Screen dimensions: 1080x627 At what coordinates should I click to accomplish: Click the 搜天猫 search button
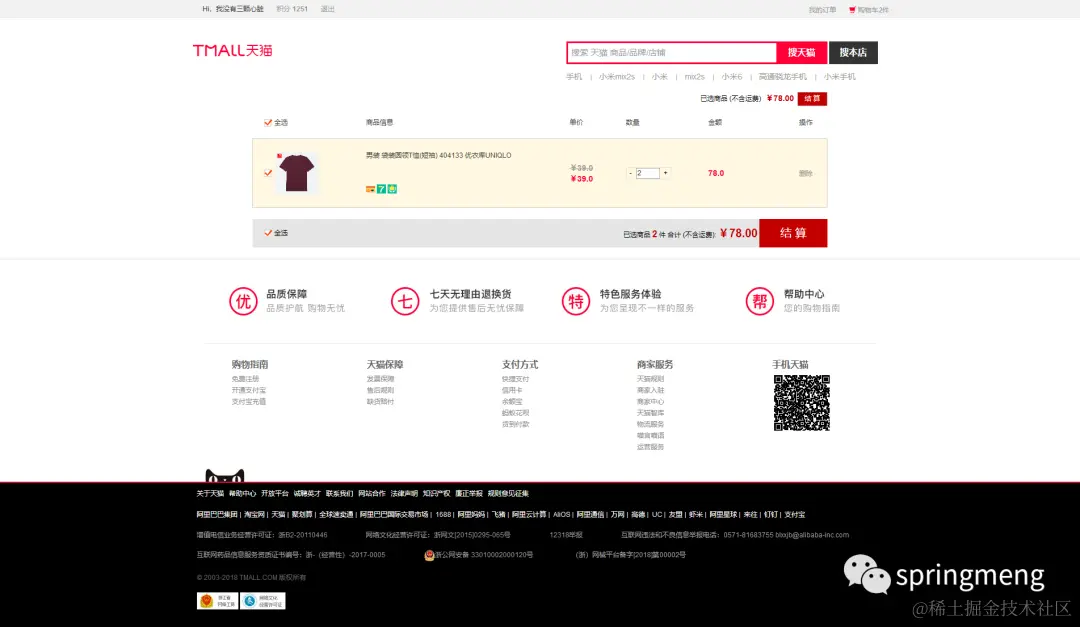802,52
